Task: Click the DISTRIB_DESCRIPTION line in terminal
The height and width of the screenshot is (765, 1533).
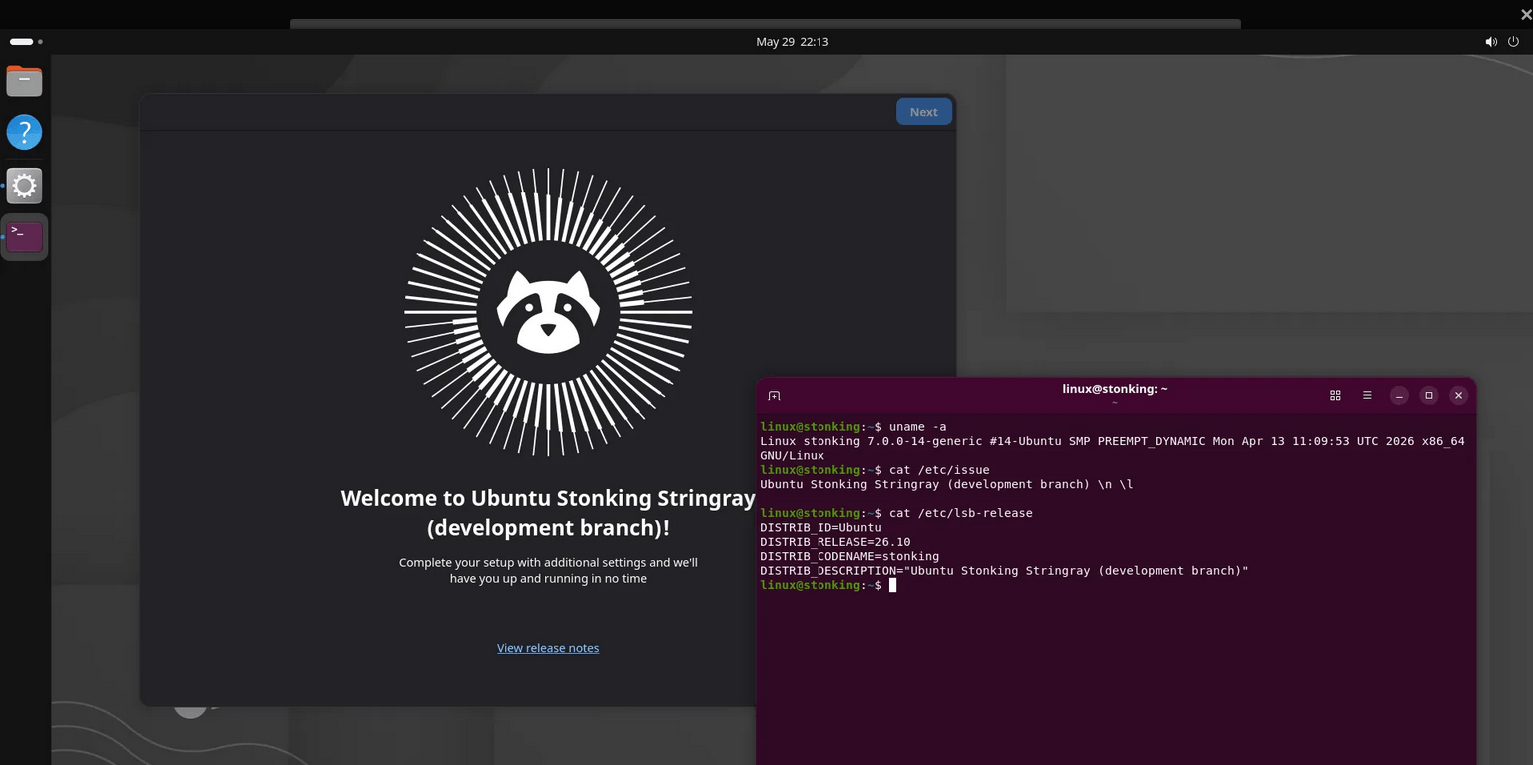Action: click(x=1004, y=571)
